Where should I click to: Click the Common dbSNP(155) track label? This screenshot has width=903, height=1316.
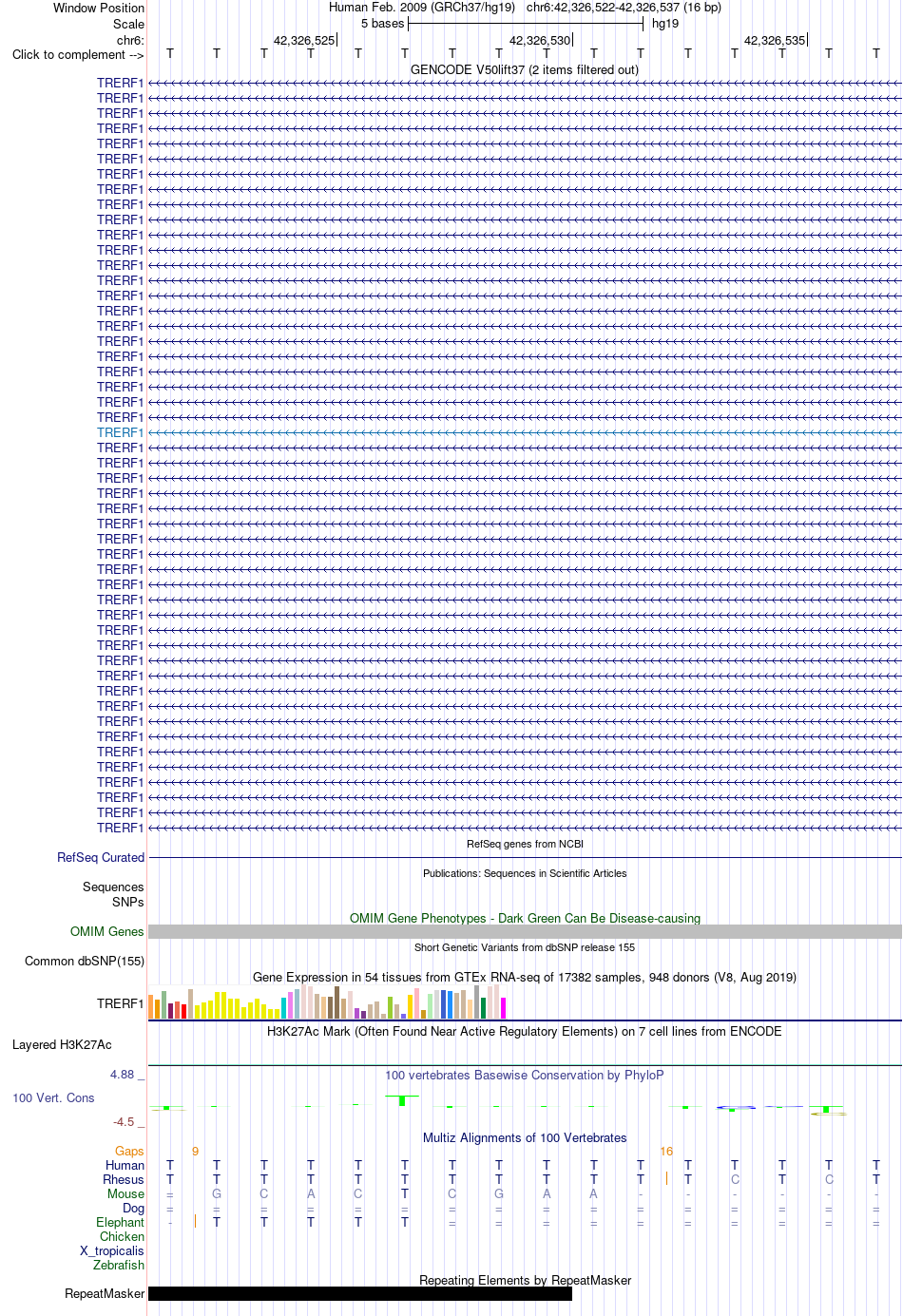click(x=85, y=961)
